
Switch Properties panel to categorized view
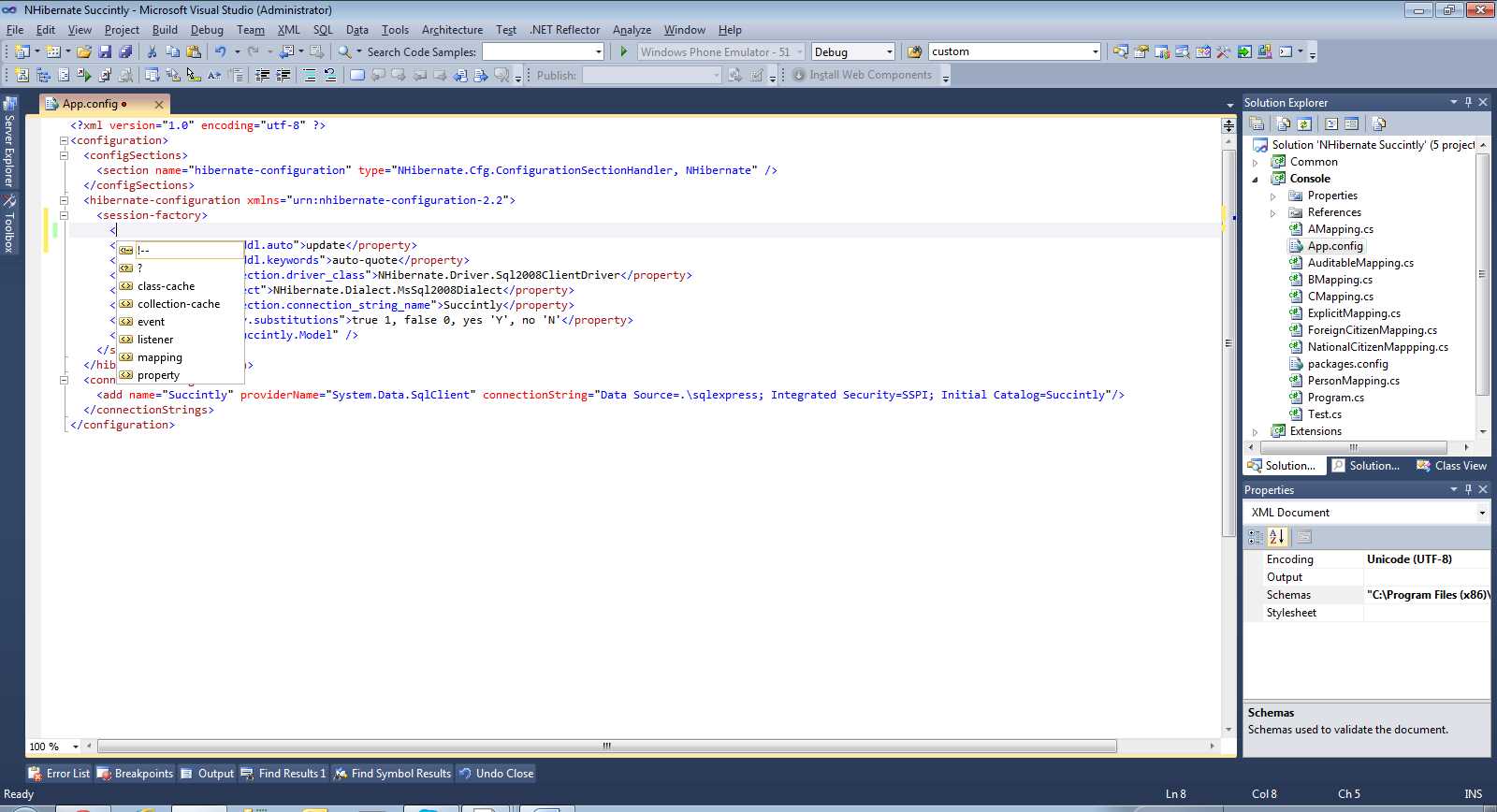click(x=1256, y=536)
